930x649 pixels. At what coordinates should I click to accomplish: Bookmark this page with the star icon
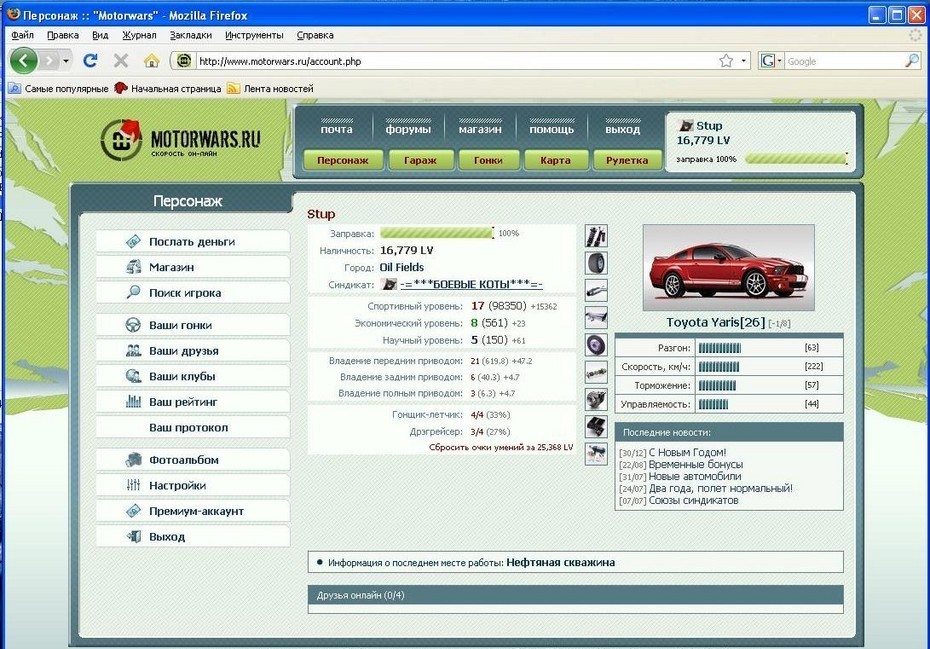(x=726, y=61)
